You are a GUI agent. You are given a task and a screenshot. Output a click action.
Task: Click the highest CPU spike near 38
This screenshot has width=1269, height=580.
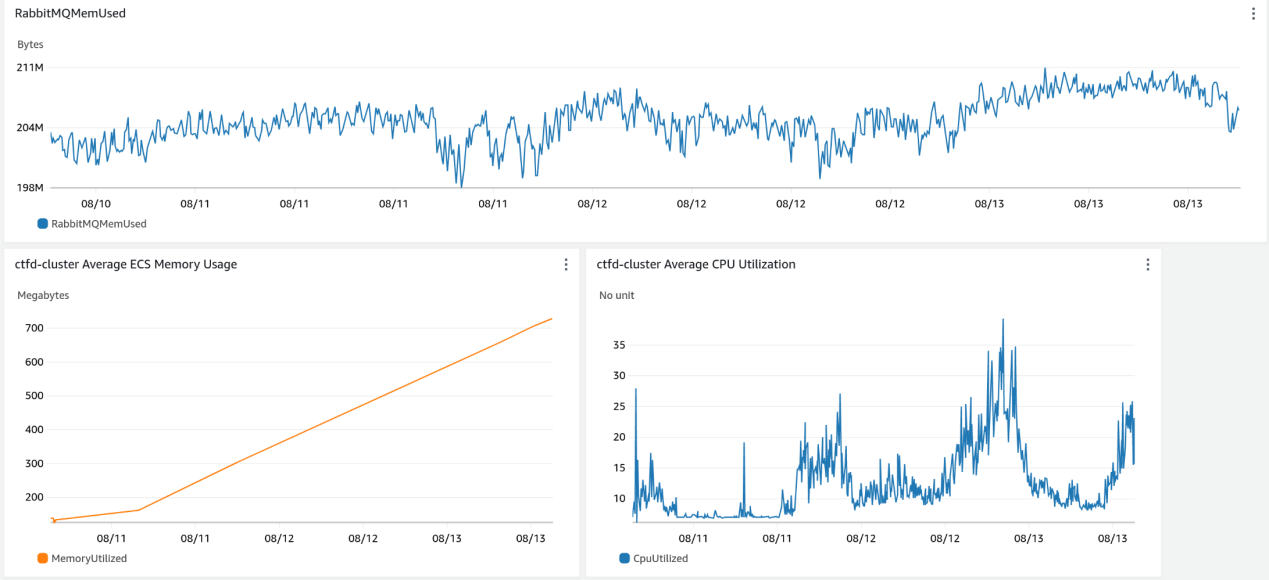click(x=1003, y=321)
